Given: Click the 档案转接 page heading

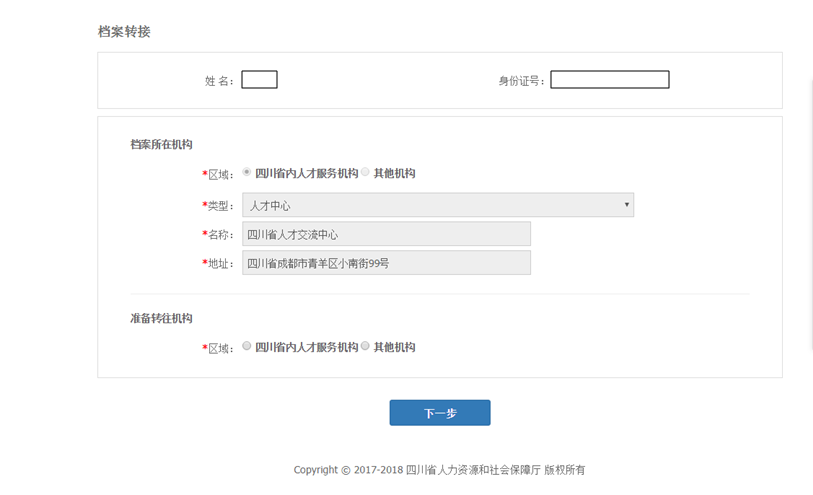Looking at the screenshot, I should pyautogui.click(x=124, y=32).
